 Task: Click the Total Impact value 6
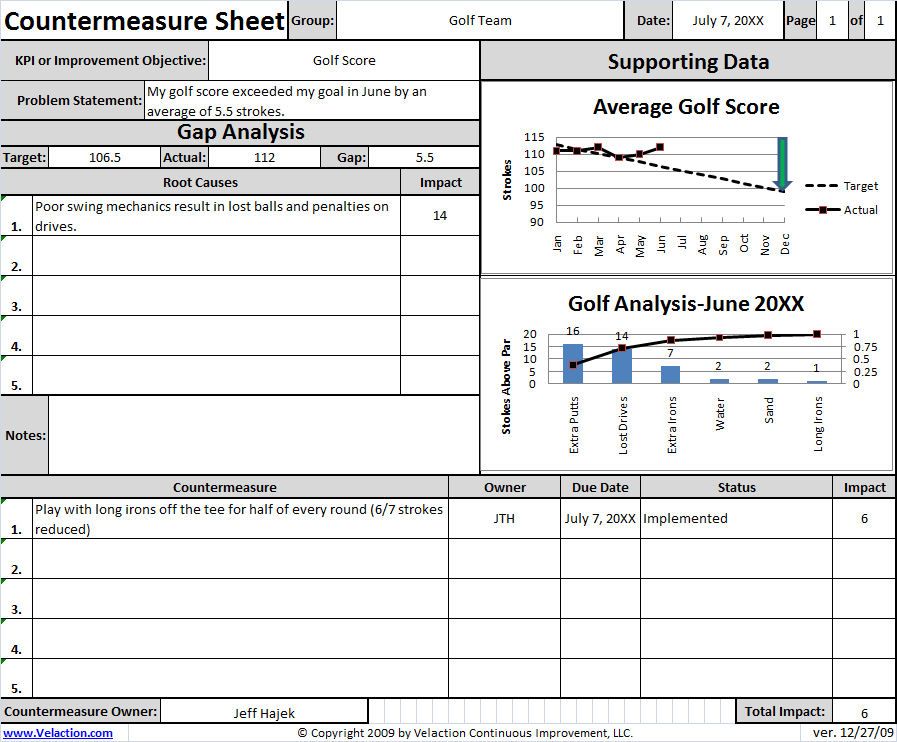[x=864, y=711]
